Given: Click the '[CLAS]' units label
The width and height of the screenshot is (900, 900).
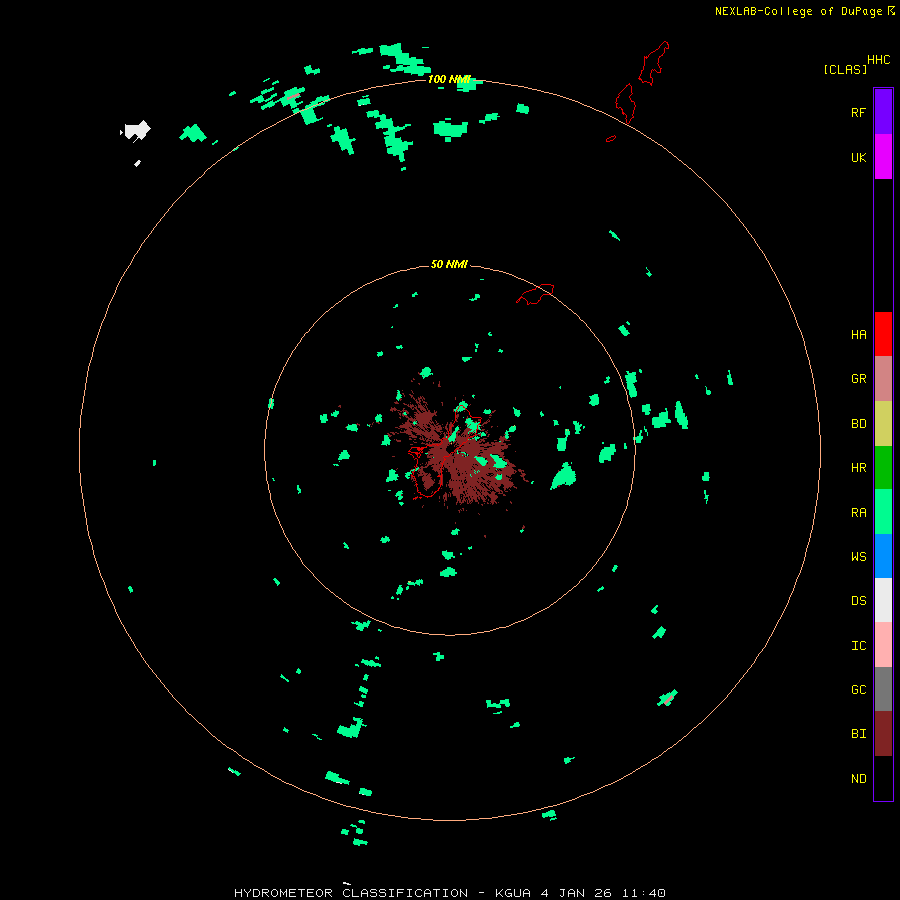Looking at the screenshot, I should [845, 70].
